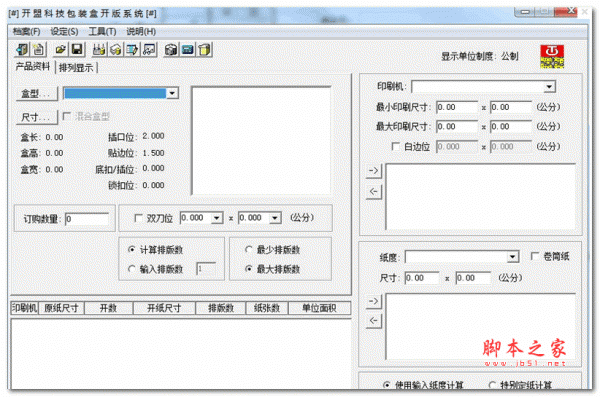Click the 尺寸... button
Image resolution: width=600 pixels, height=397 pixels.
pyautogui.click(x=37, y=117)
